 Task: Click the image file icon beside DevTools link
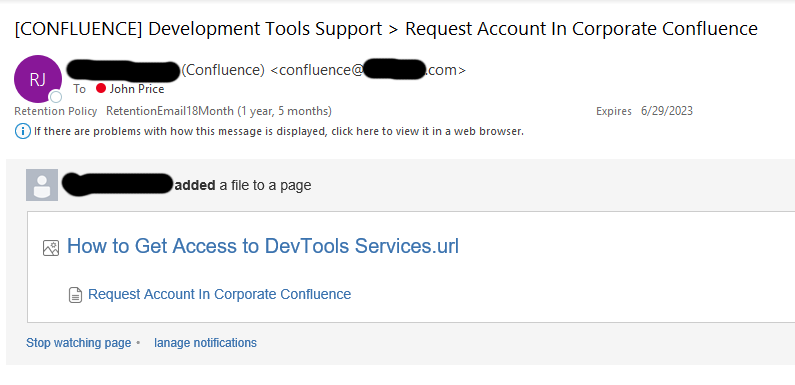pos(51,248)
